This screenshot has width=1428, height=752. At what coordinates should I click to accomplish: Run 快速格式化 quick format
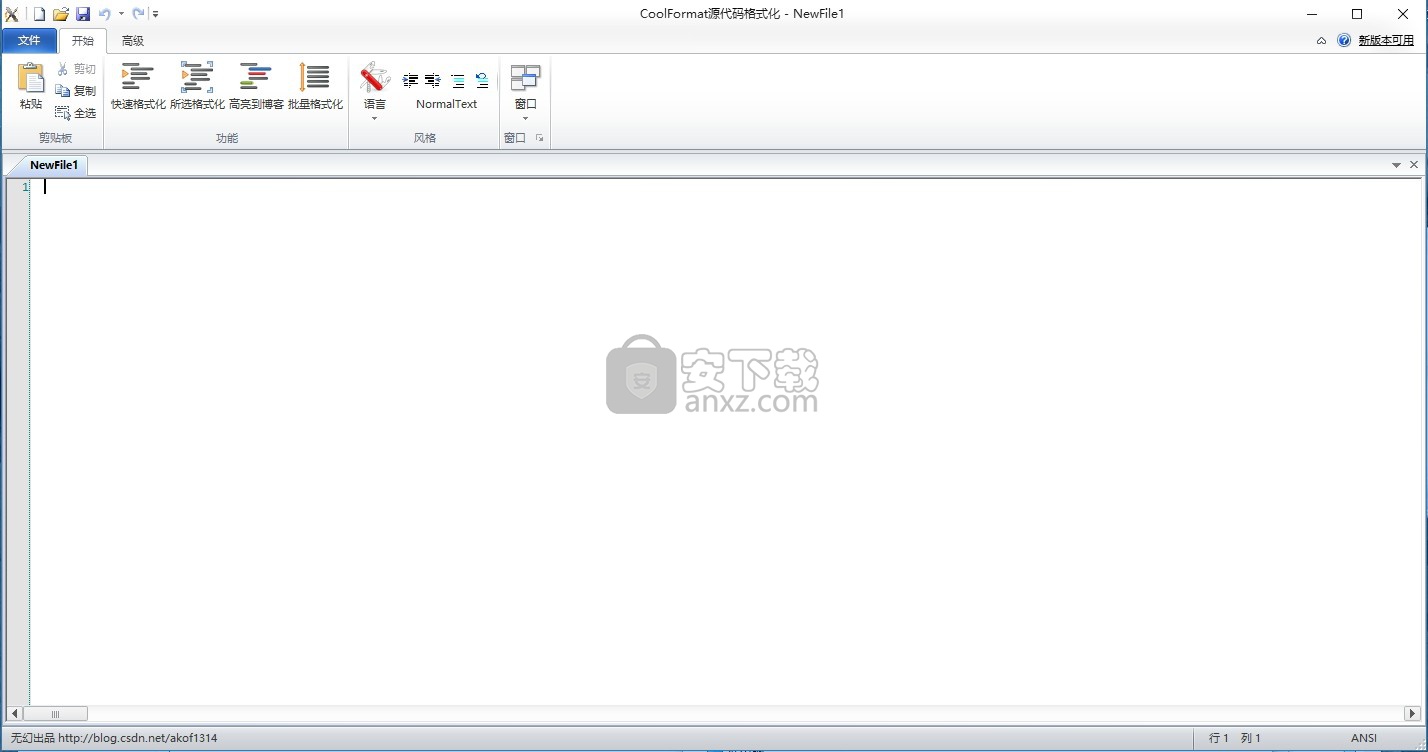coord(138,86)
